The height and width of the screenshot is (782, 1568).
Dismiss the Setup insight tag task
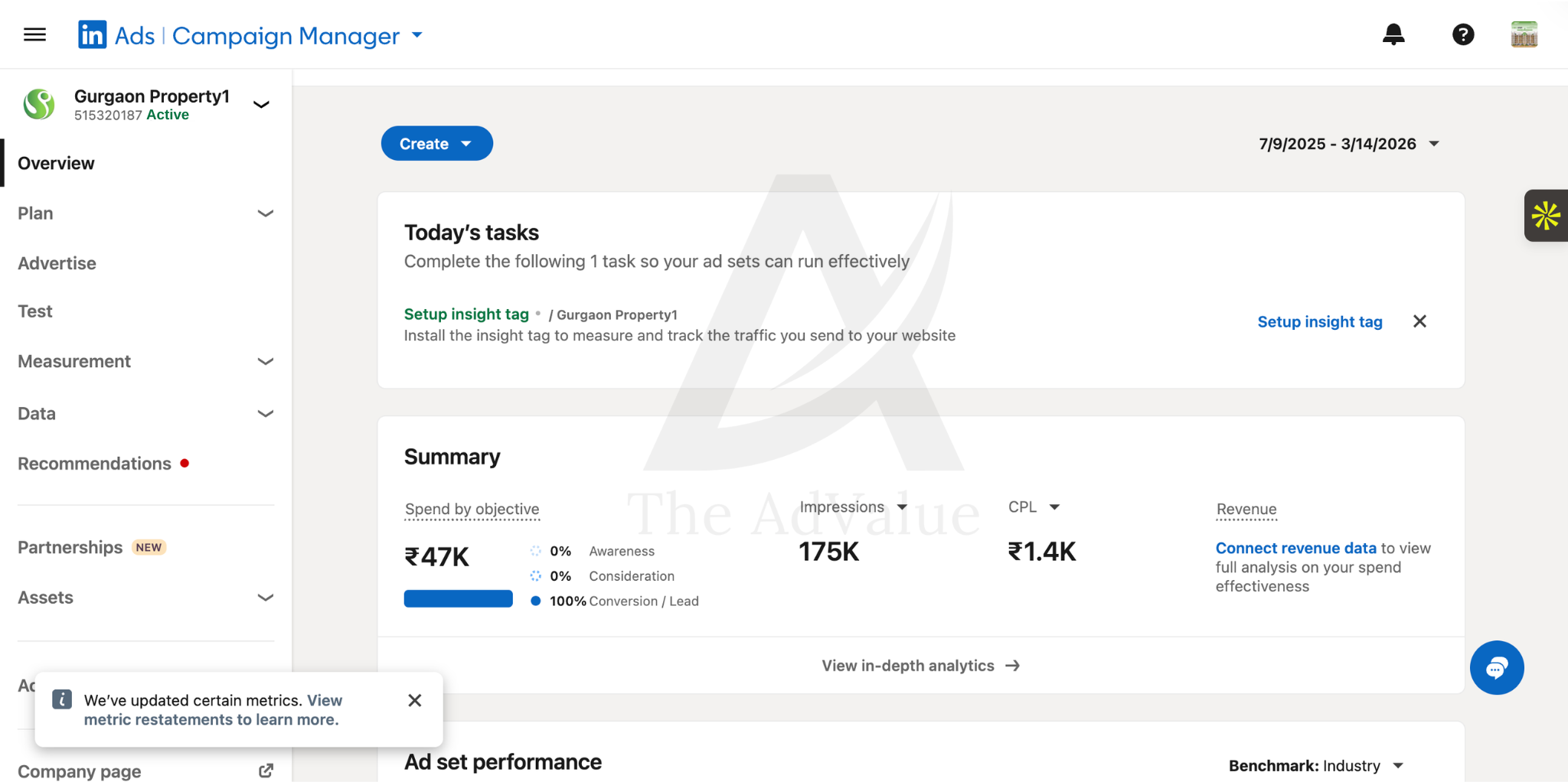pos(1419,321)
